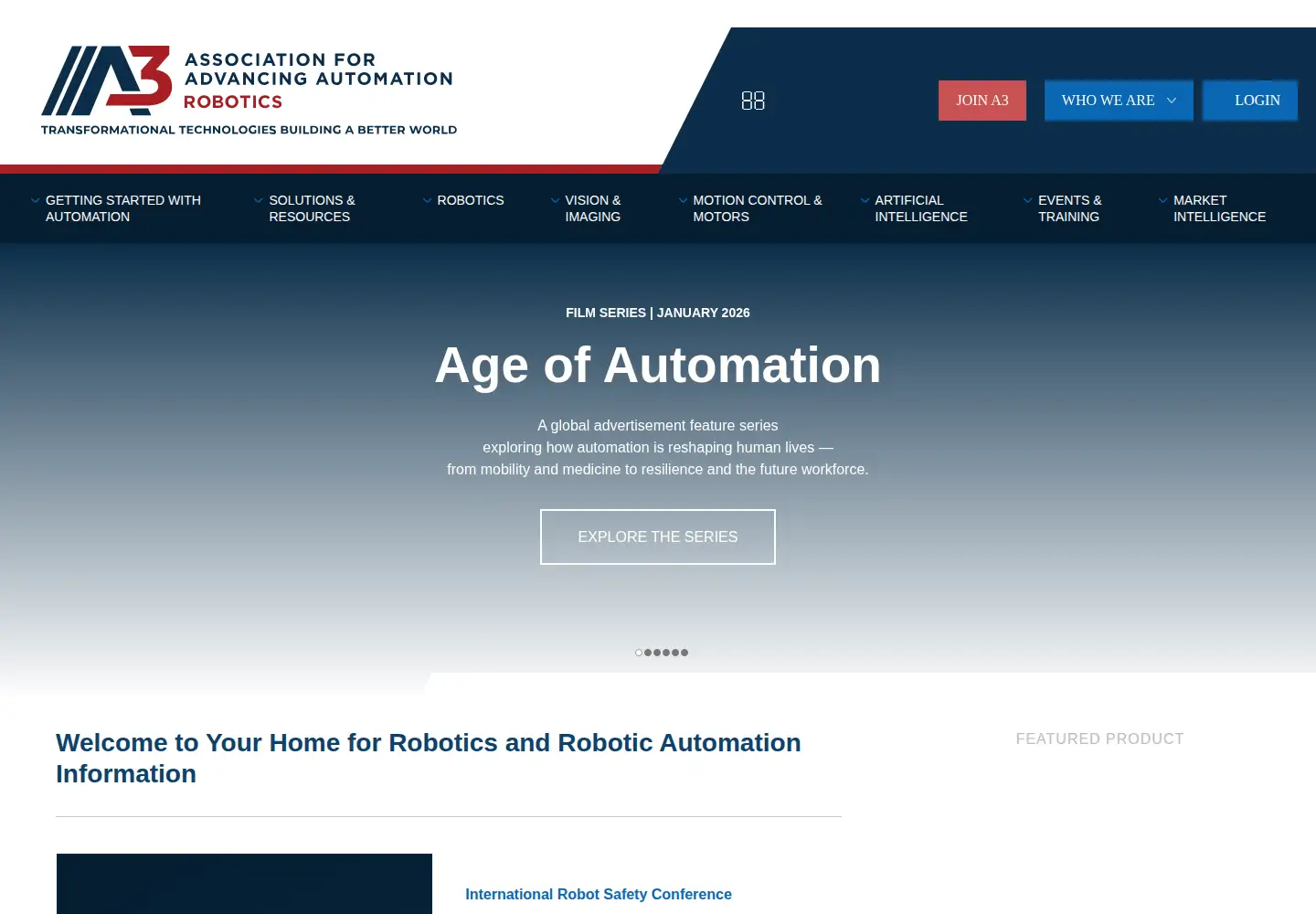
Task: Expand the WHO WE ARE dropdown
Action: tap(1119, 101)
